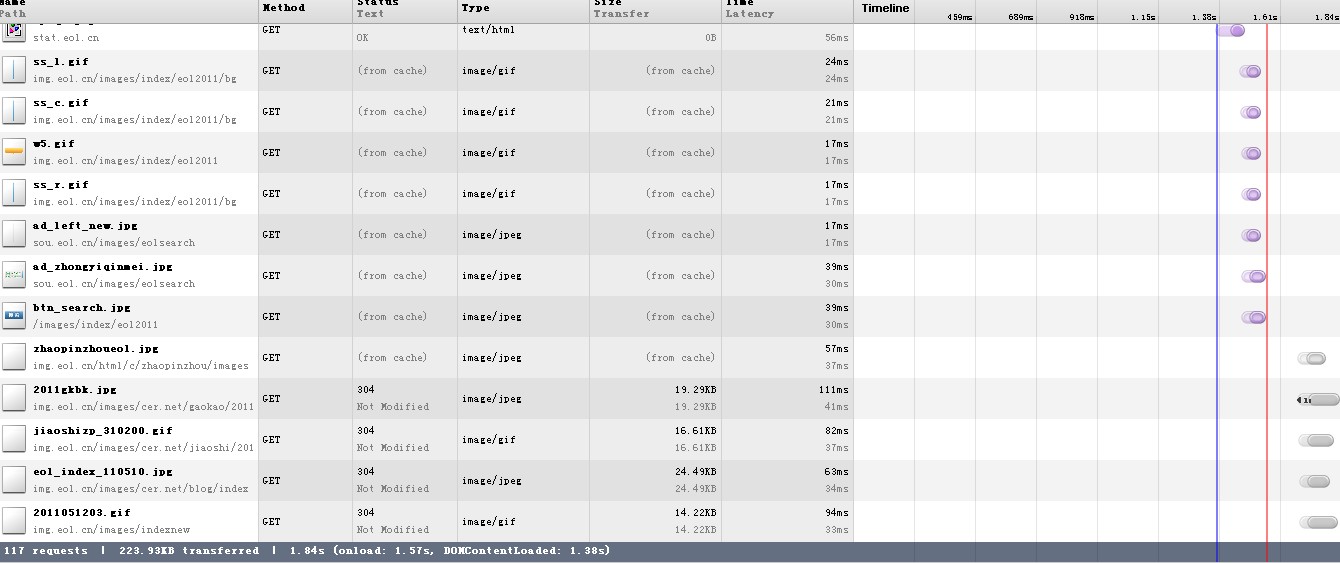This screenshot has height=563, width=1340.
Task: Select the zhaopinzhoueol.jpg thumbnail icon
Action: 14,357
